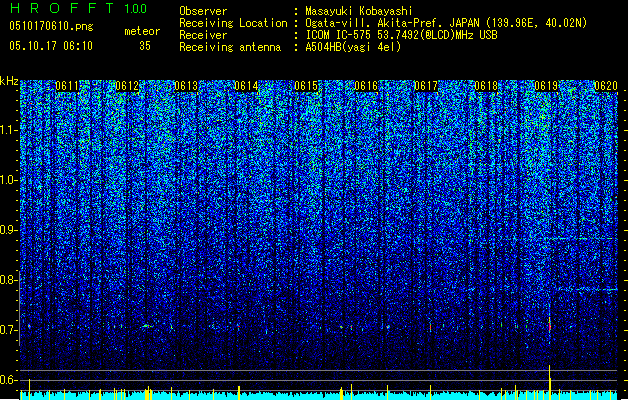Click the 0620 time marker
The height and width of the screenshot is (400, 629).
[606, 86]
